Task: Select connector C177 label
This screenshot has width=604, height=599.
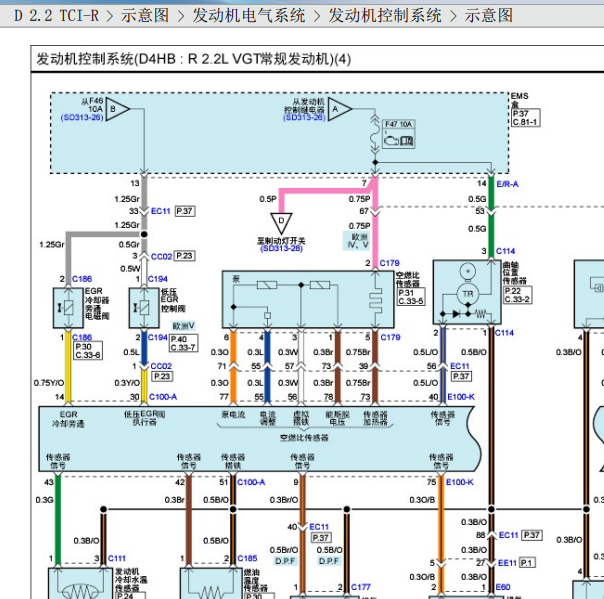Action: coord(361,587)
